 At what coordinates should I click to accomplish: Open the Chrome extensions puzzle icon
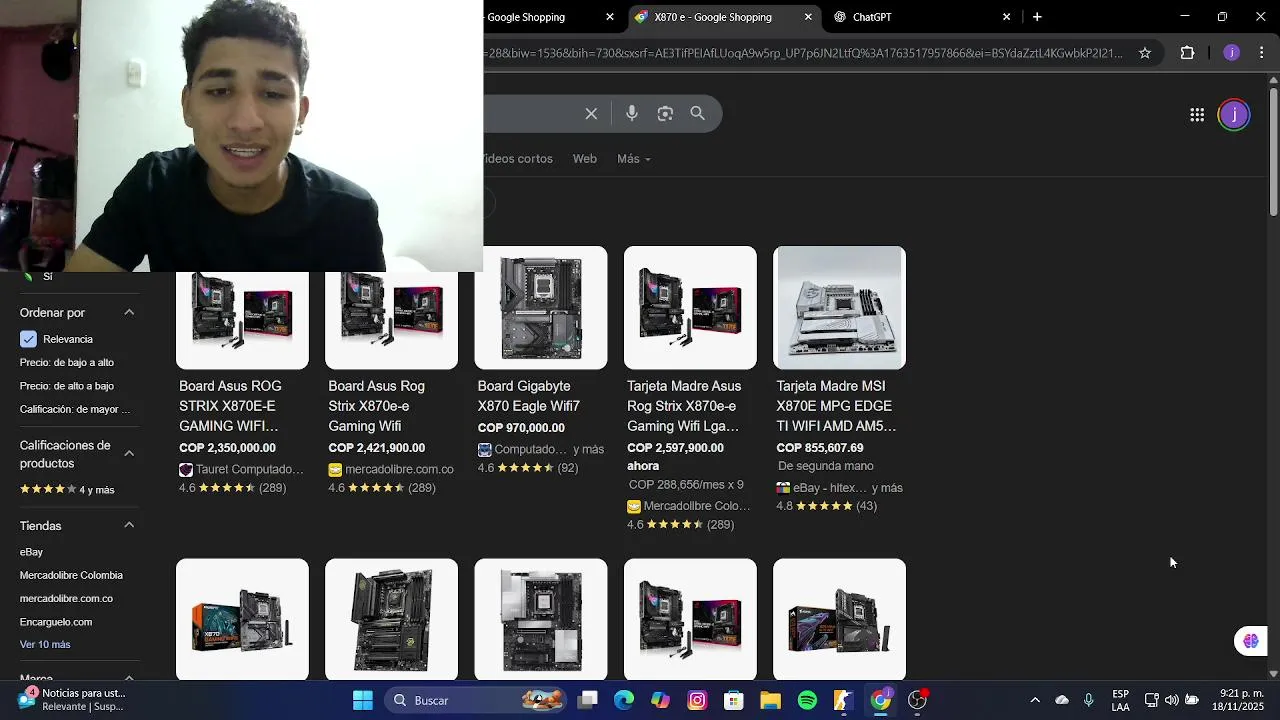[1188, 53]
